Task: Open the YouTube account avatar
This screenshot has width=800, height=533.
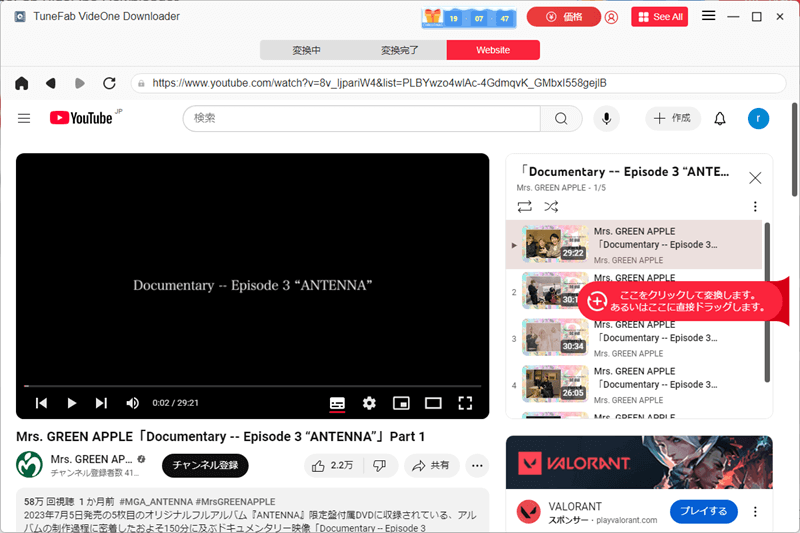Action: 758,118
